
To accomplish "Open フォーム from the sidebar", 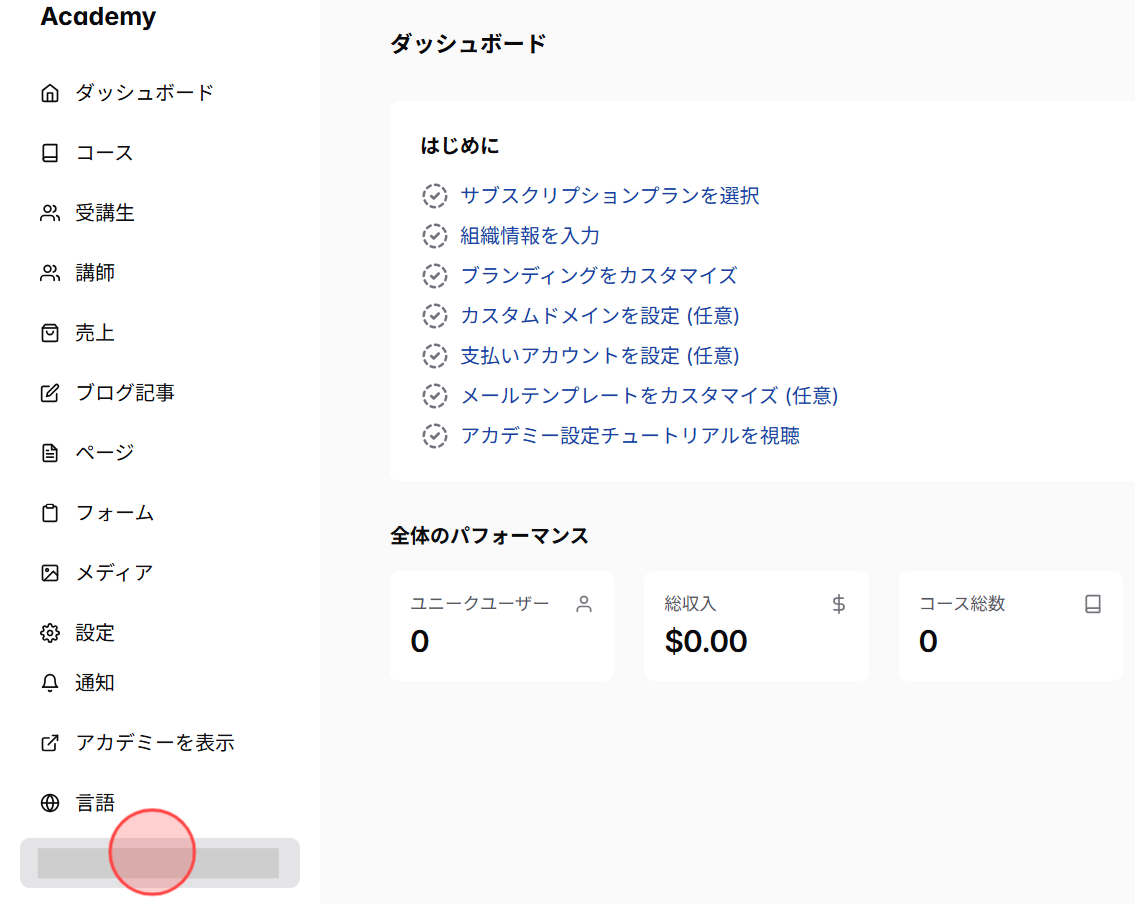I will click(x=113, y=512).
